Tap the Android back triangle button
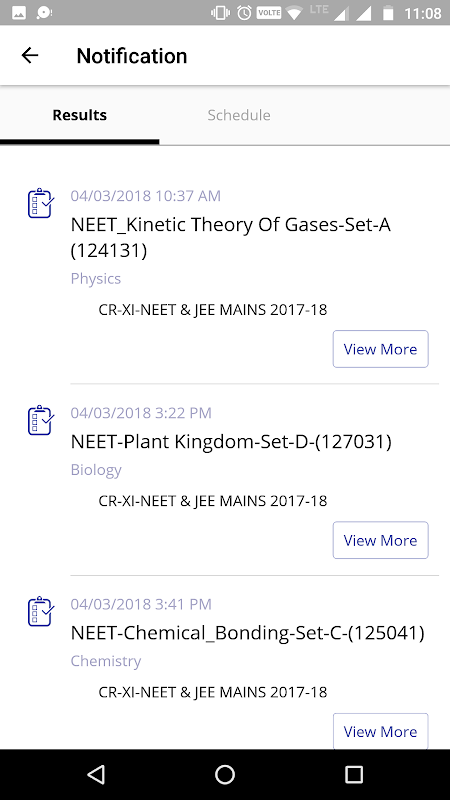450x800 pixels. 96,774
